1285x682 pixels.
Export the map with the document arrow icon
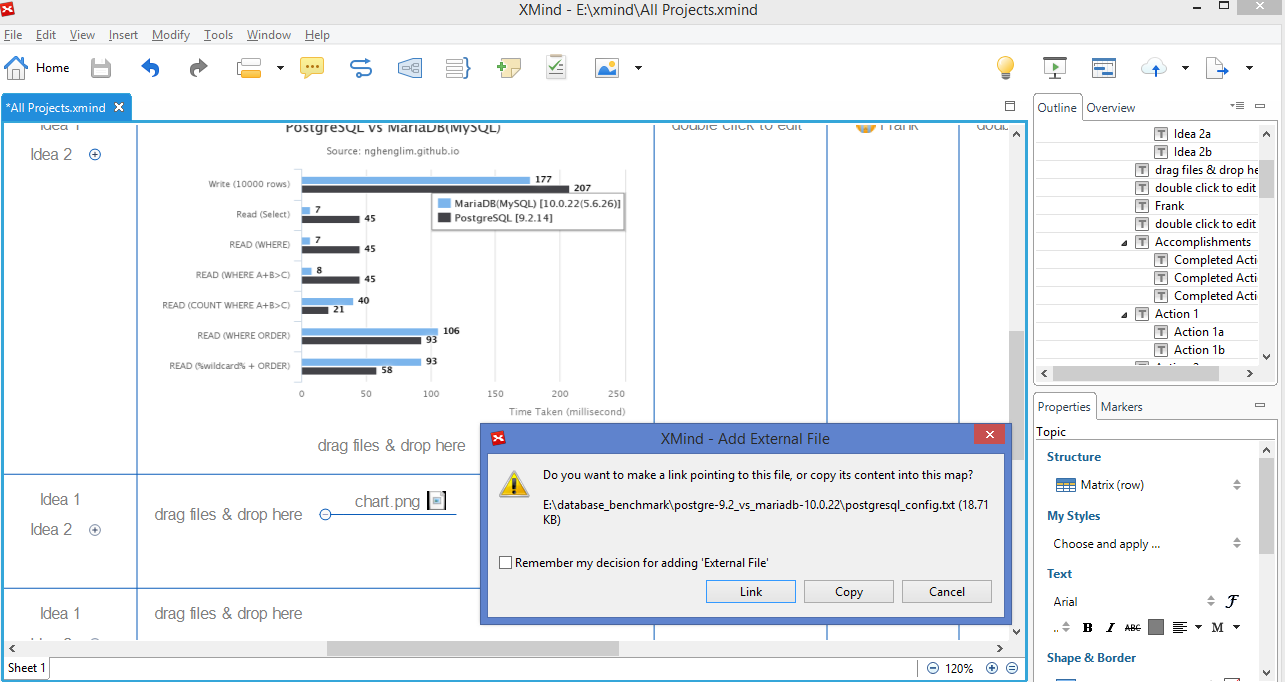[1216, 68]
